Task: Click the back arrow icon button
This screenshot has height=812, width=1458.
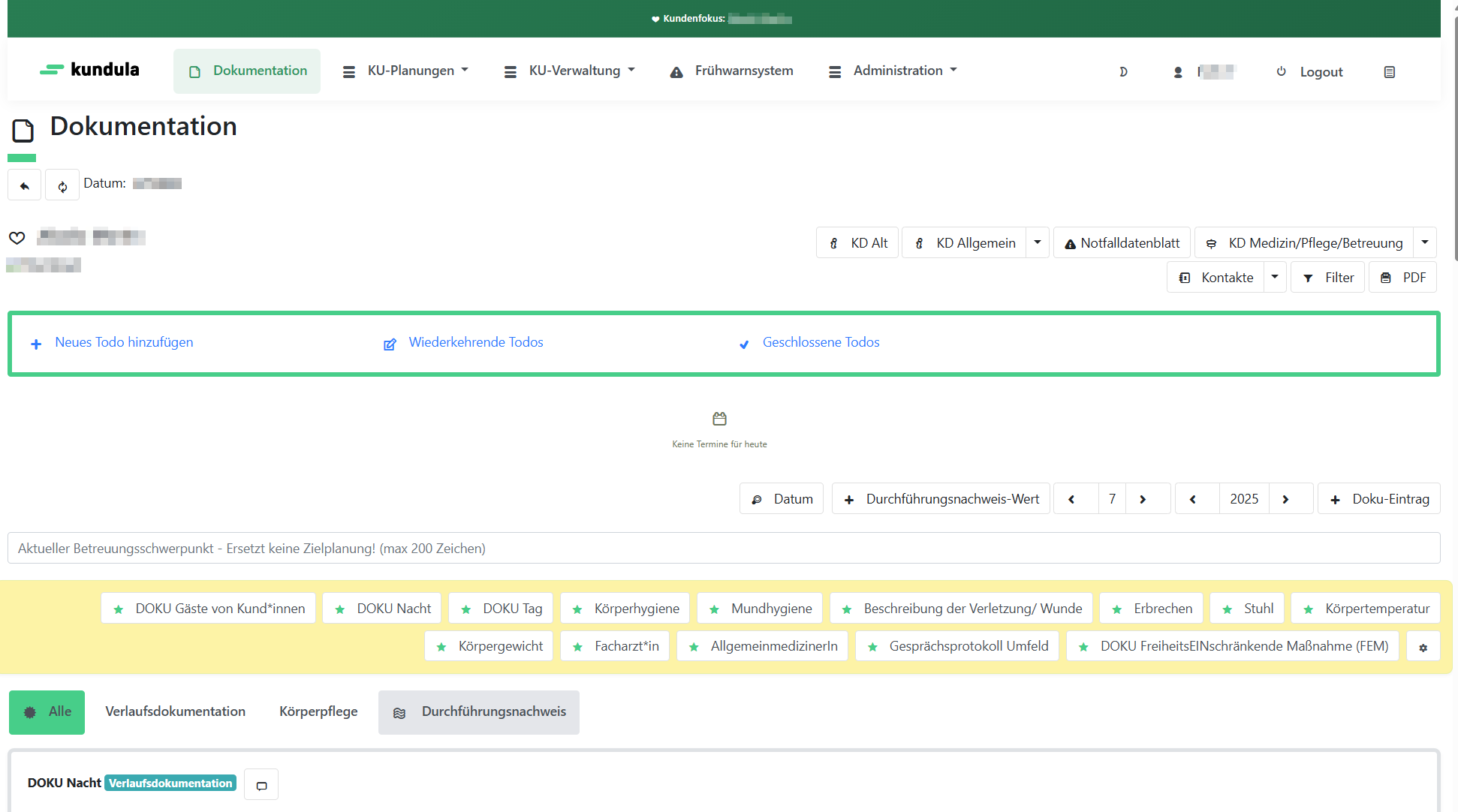Action: (x=25, y=185)
